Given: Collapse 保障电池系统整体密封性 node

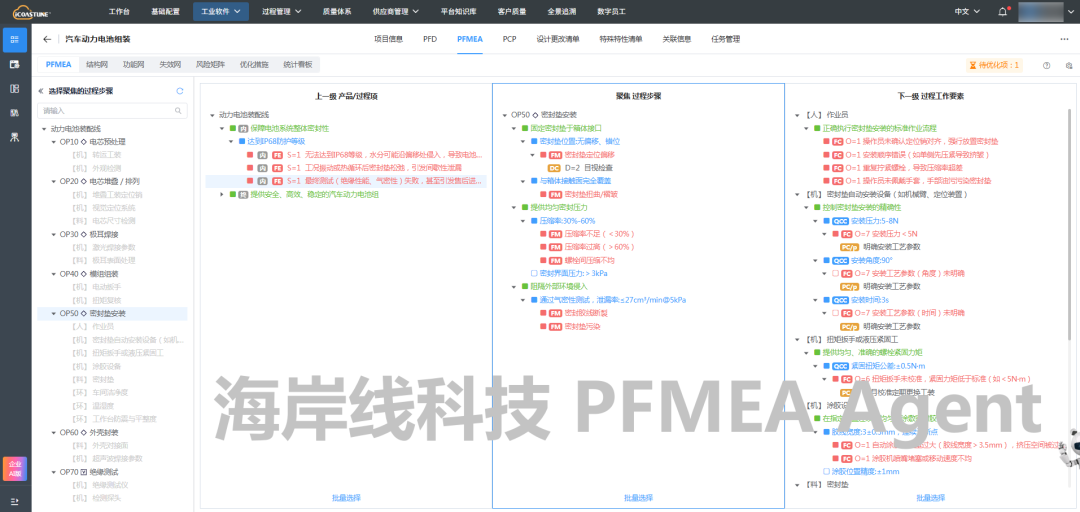Looking at the screenshot, I should [x=222, y=128].
